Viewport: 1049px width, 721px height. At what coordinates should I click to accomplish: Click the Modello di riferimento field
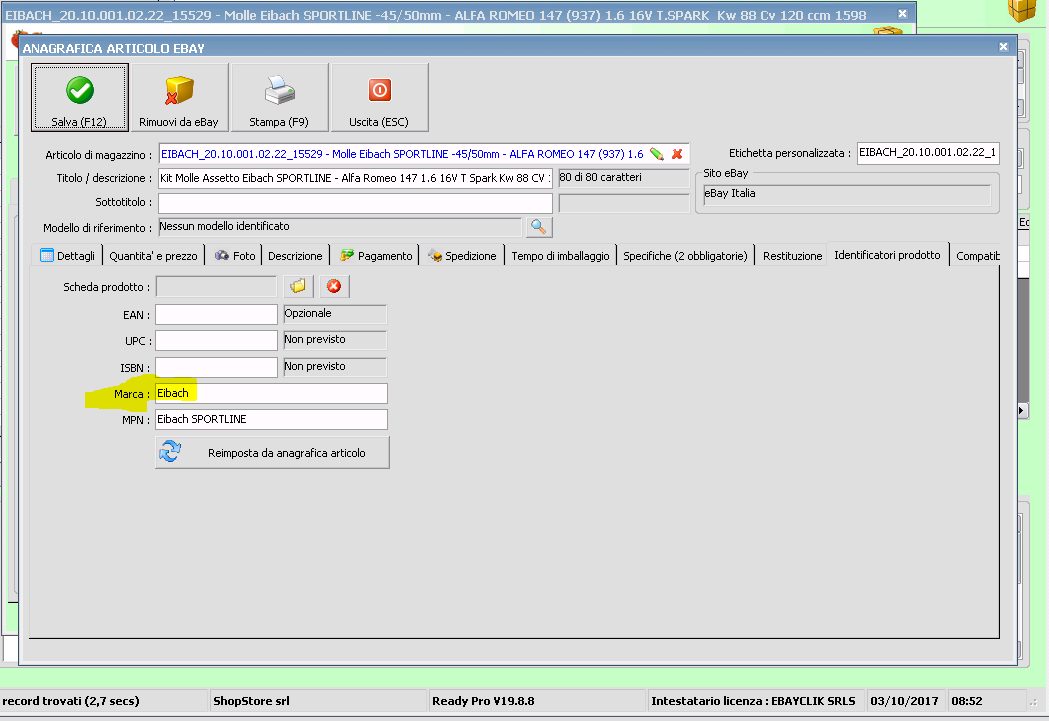340,227
